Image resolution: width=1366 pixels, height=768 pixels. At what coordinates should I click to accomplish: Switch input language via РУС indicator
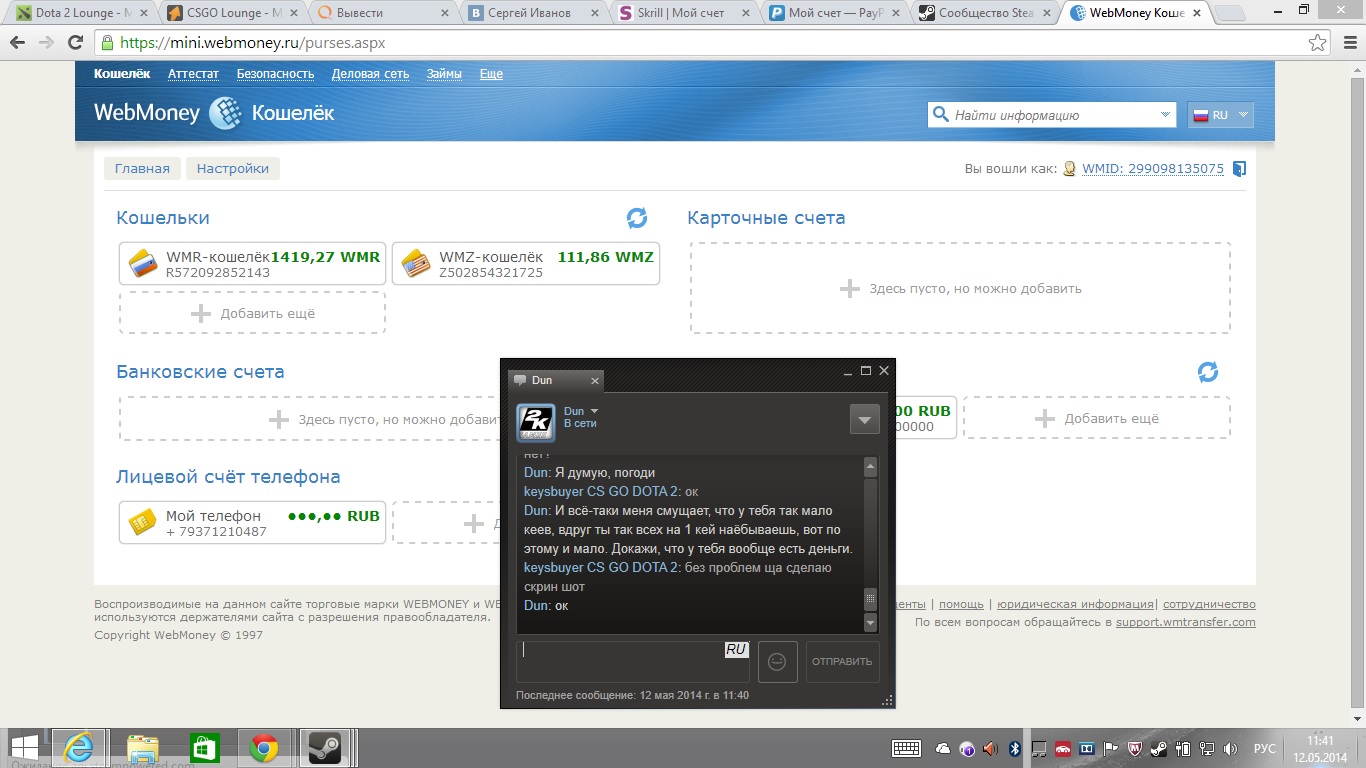1264,748
